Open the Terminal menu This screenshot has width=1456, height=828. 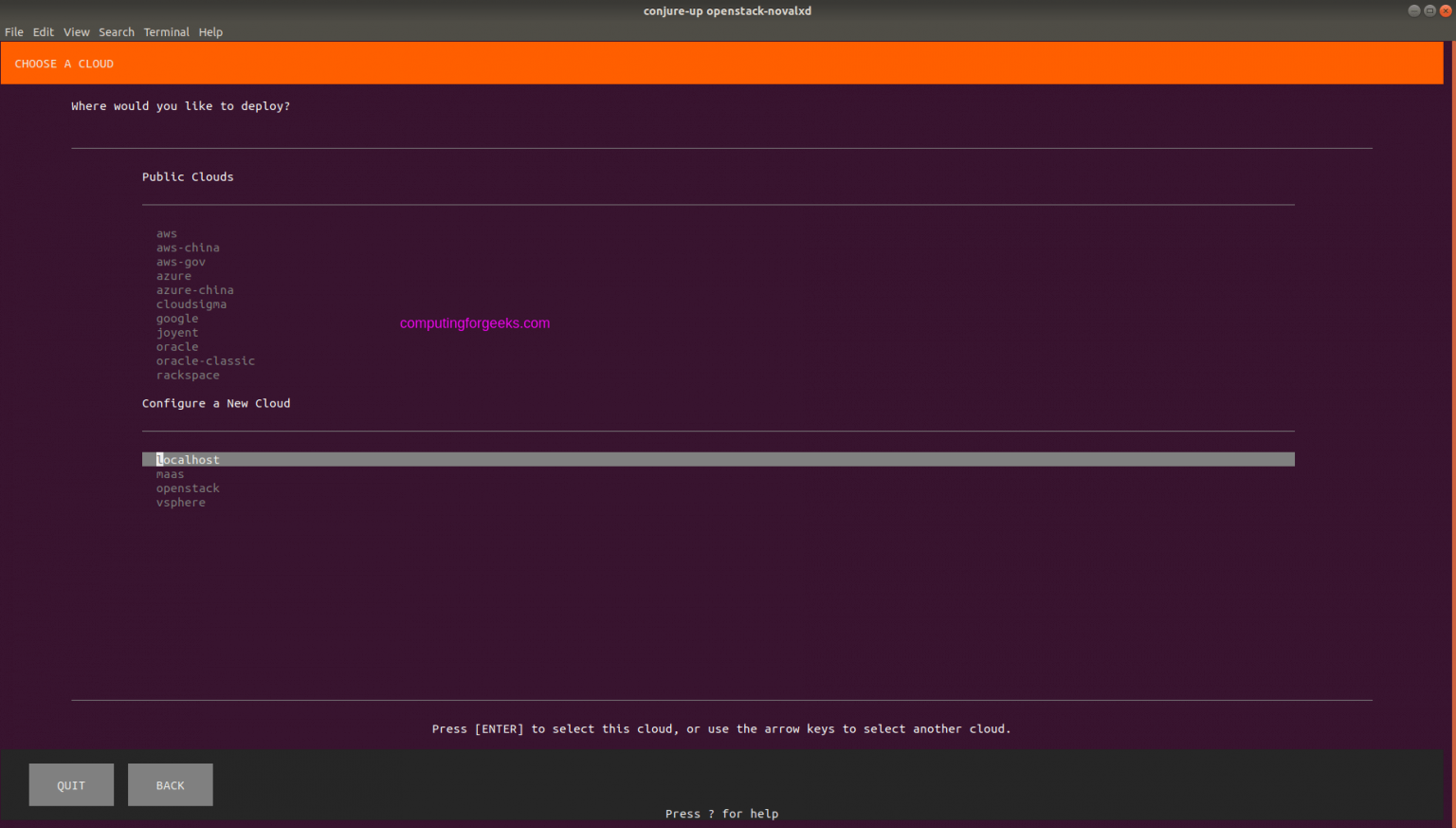[x=167, y=31]
